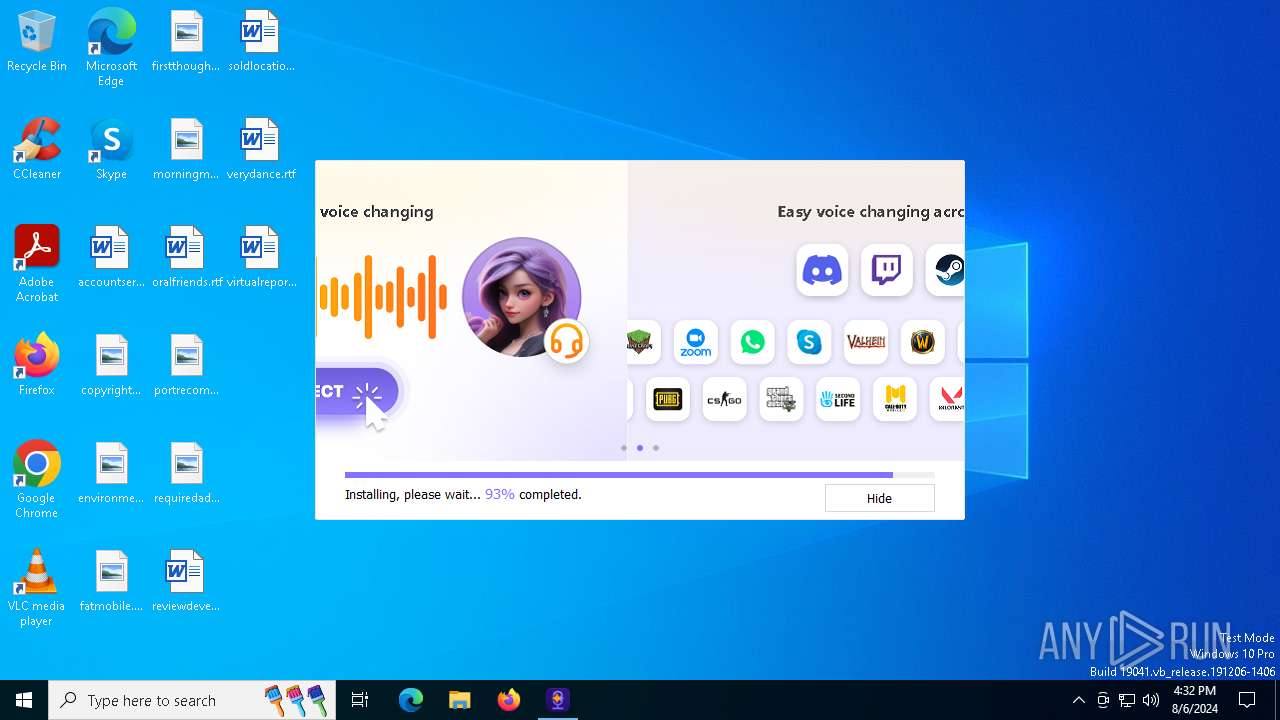
Task: Select the first slideshow pagination dot
Action: pos(624,448)
